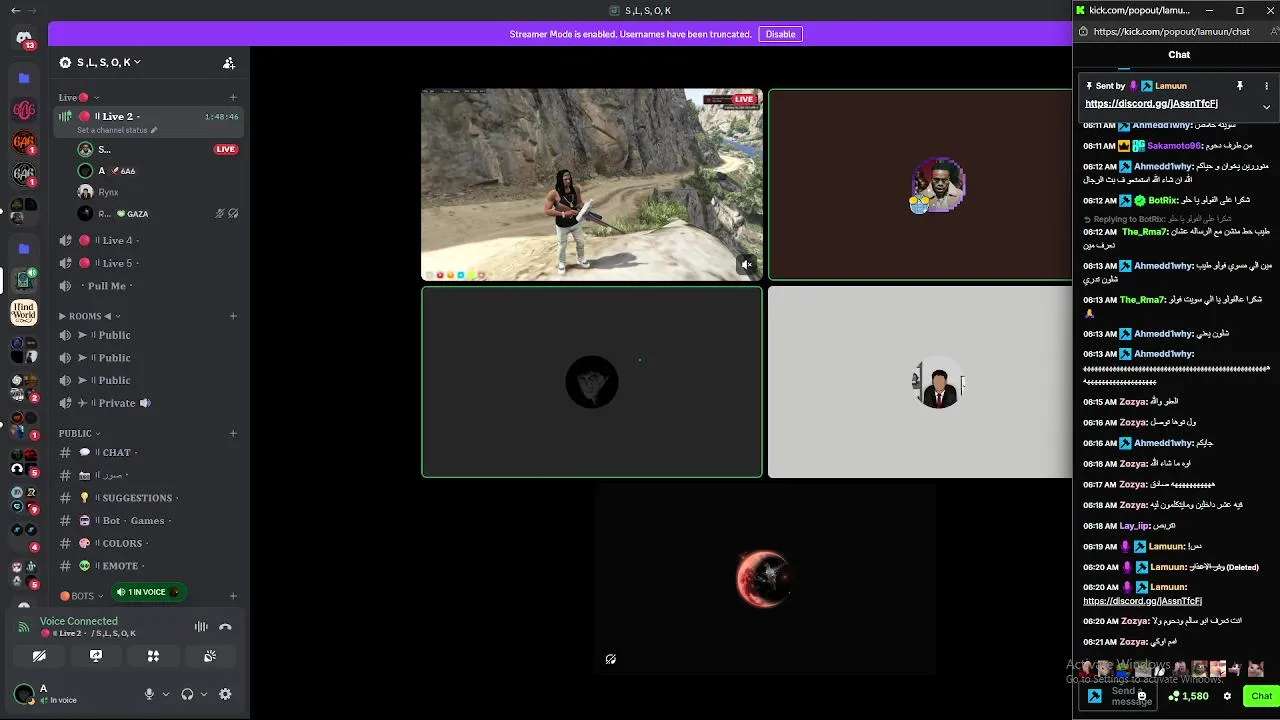Open Lay_iip username in Kick chat

1134,526
